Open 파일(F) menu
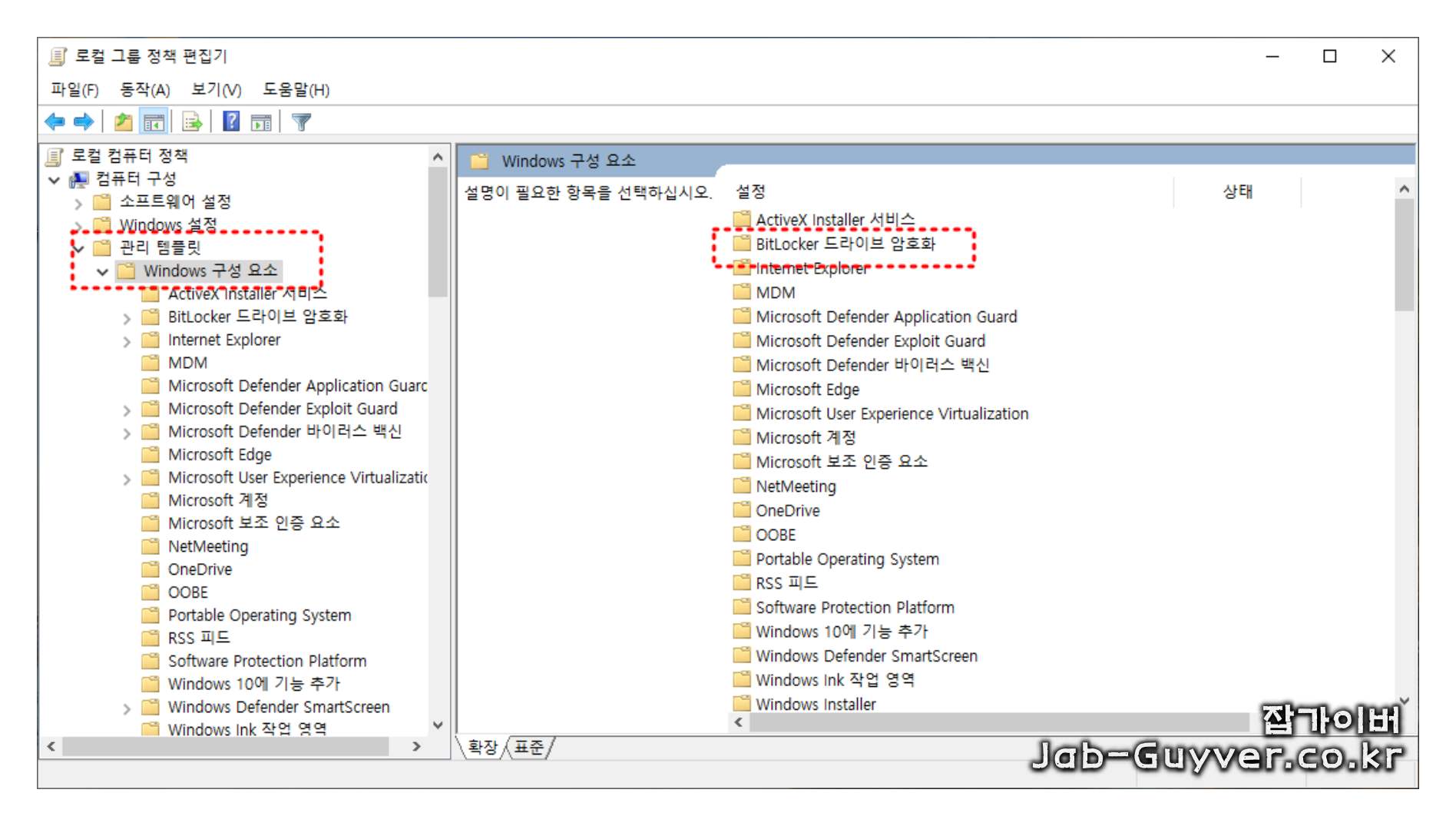The width and height of the screenshot is (1456, 826). [74, 90]
